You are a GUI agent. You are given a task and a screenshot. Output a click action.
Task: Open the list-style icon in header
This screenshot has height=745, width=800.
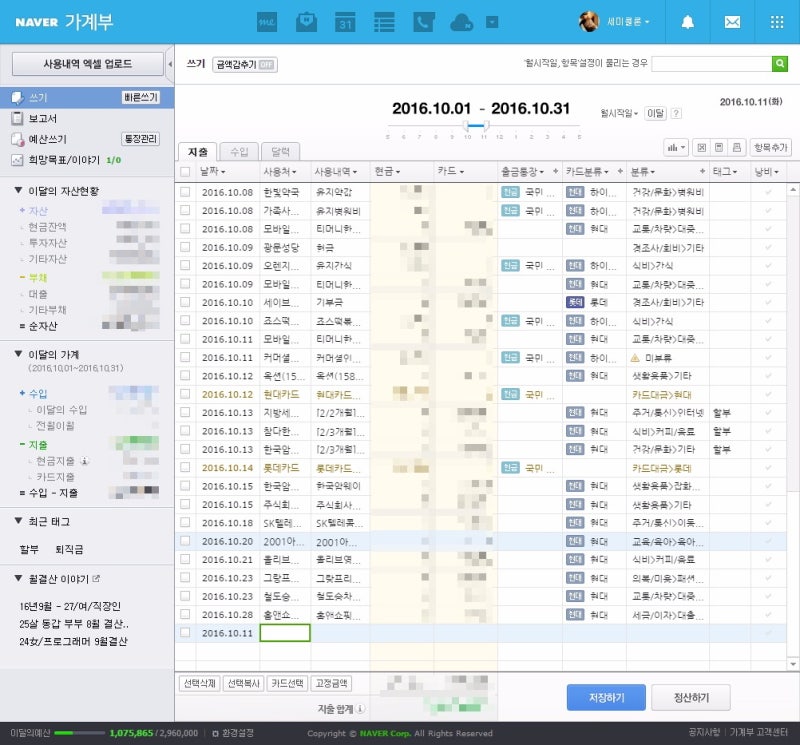(384, 22)
